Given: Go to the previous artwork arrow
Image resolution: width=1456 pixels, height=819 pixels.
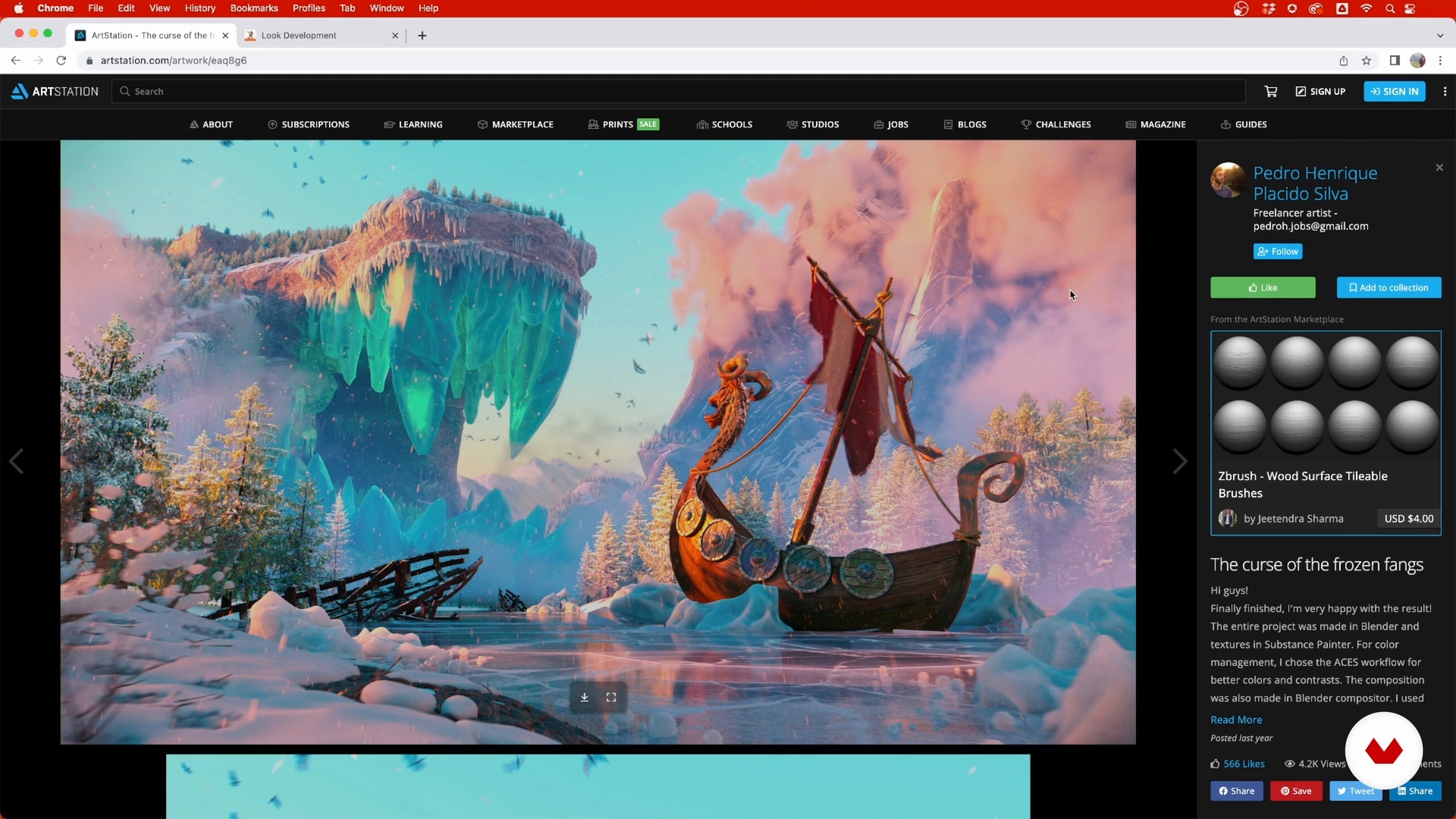Looking at the screenshot, I should 16,461.
